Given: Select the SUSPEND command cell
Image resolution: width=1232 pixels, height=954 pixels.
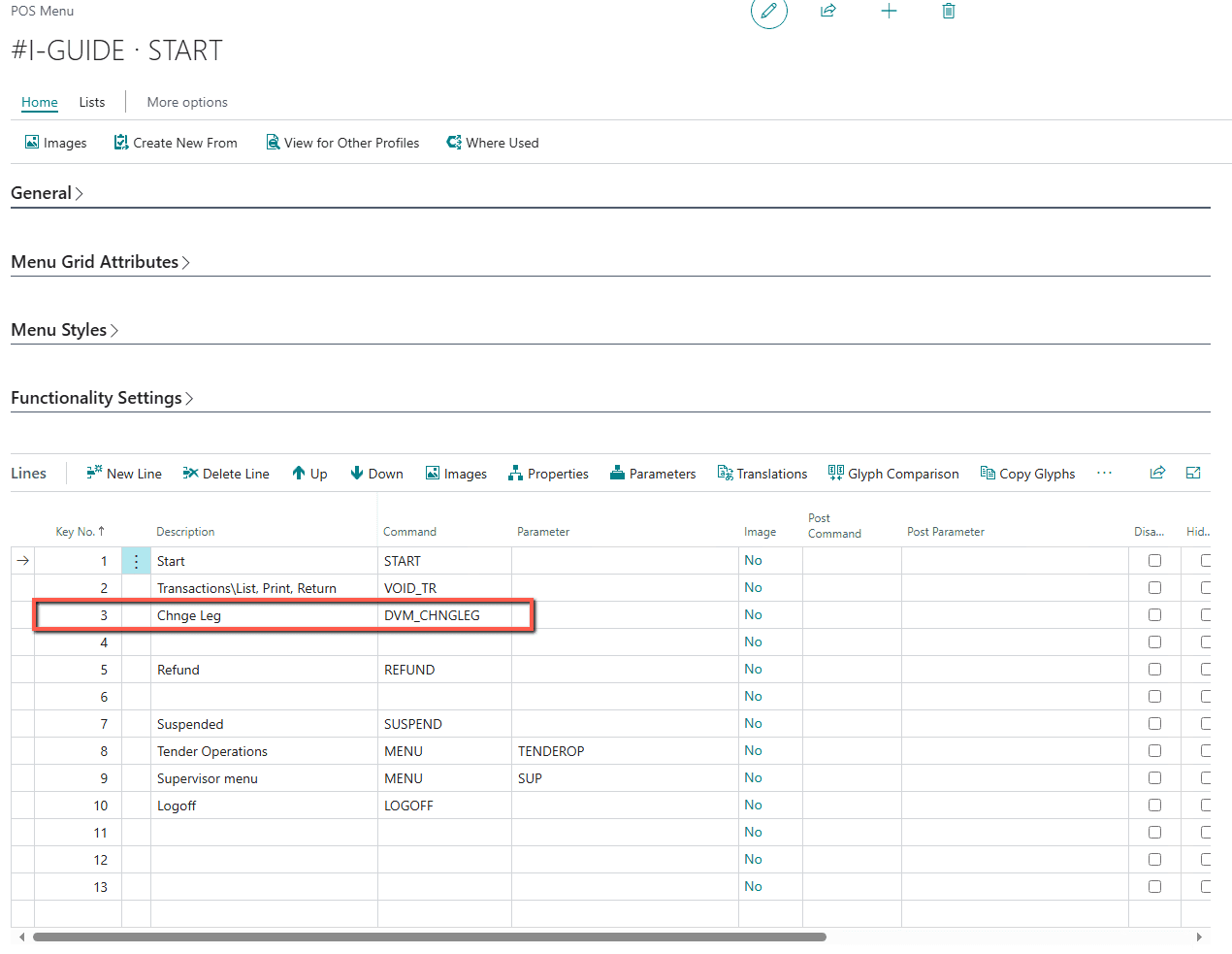Looking at the screenshot, I should tap(444, 724).
